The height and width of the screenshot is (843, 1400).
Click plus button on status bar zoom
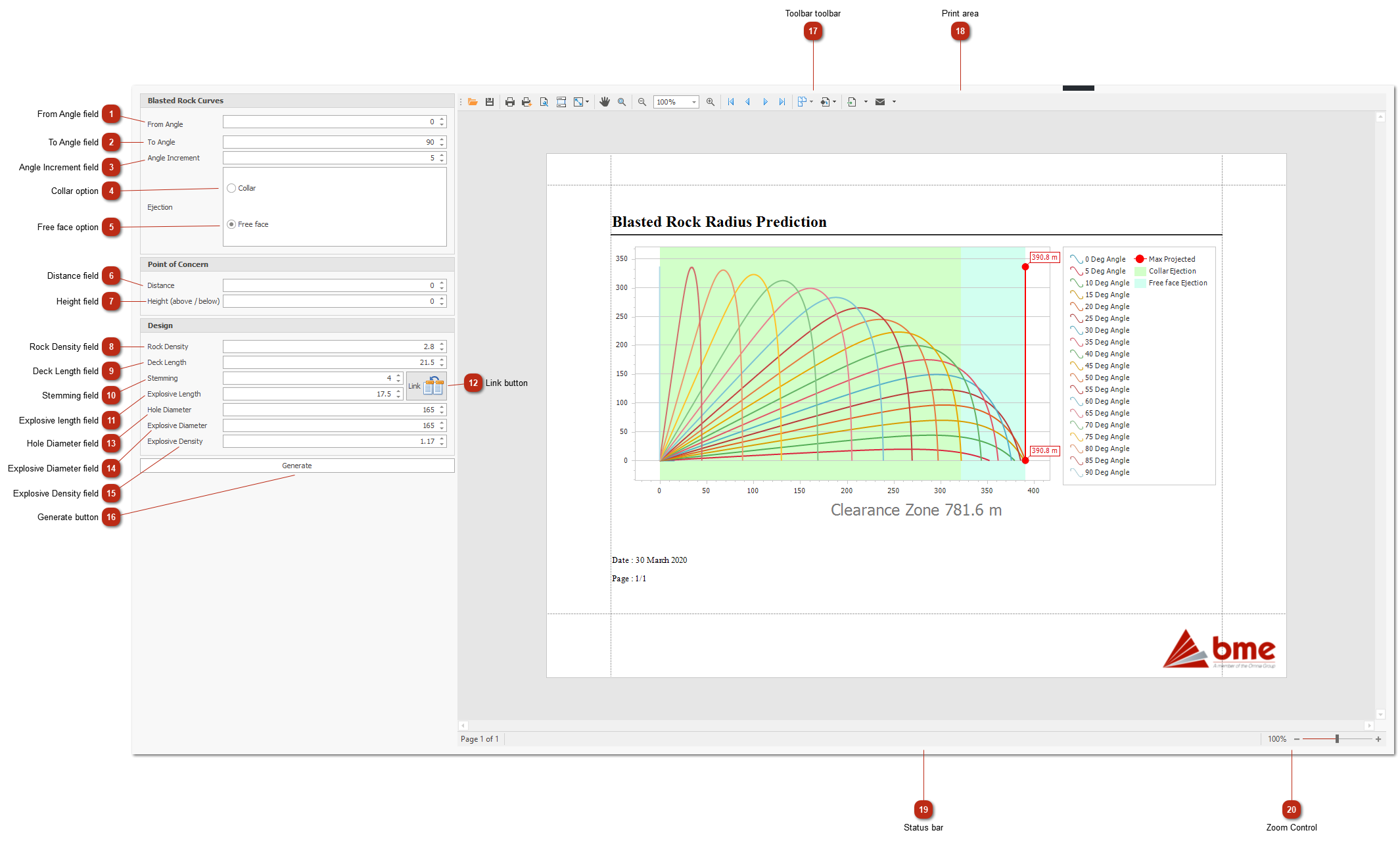1378,739
